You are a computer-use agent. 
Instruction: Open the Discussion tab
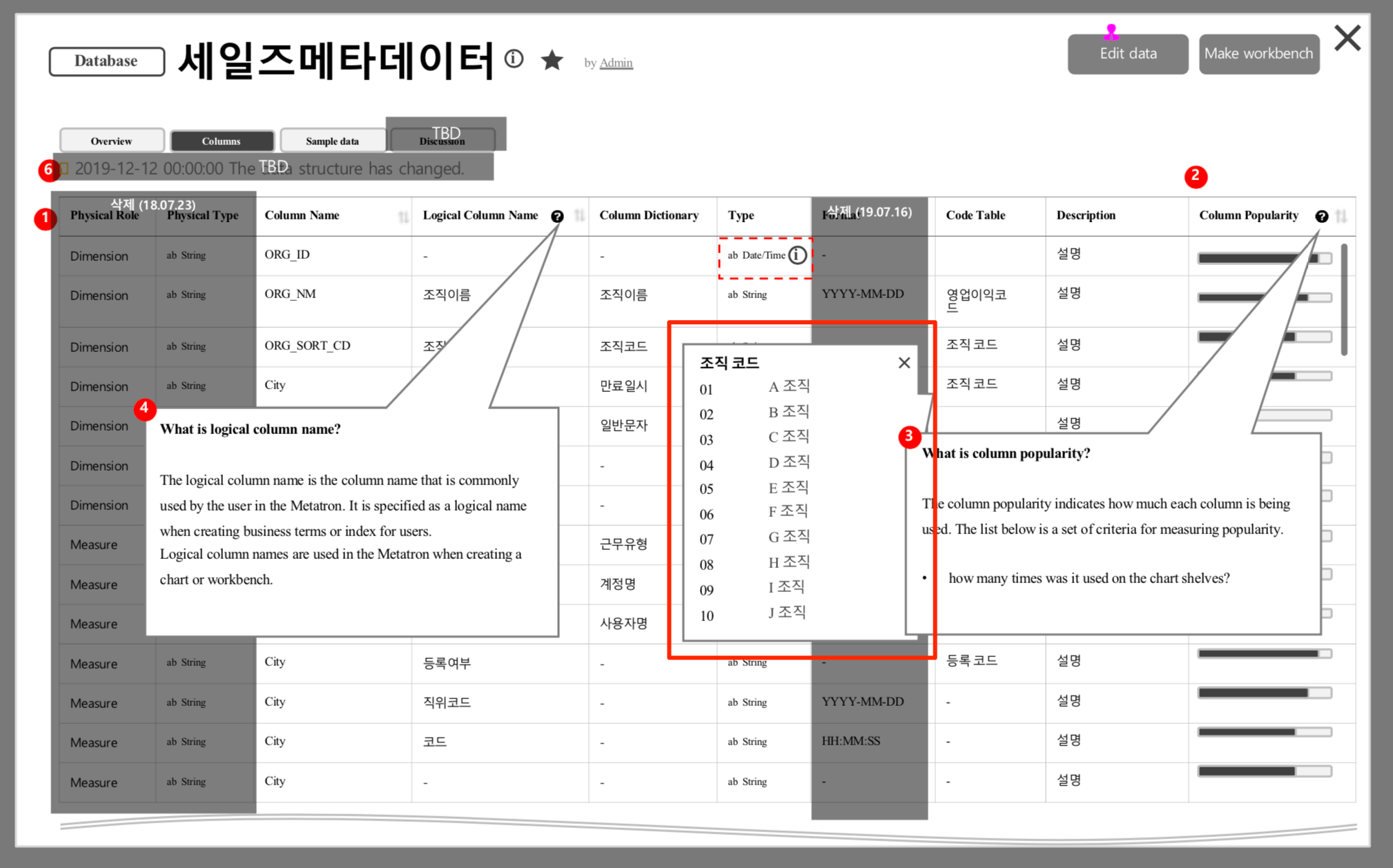coord(442,141)
